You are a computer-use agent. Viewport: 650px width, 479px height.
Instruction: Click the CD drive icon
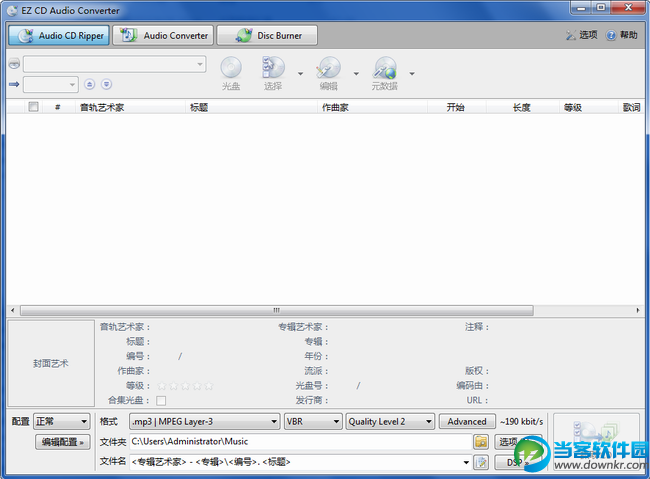pos(14,63)
